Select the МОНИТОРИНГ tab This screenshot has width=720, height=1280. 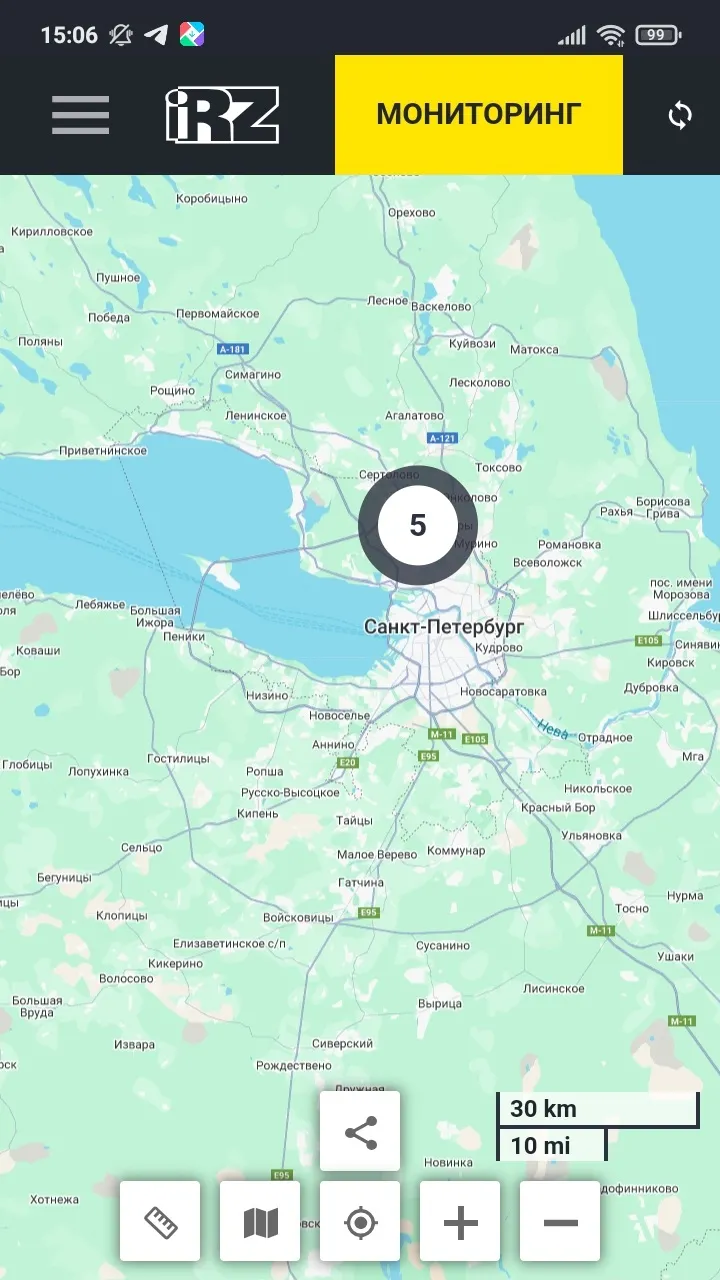[478, 115]
